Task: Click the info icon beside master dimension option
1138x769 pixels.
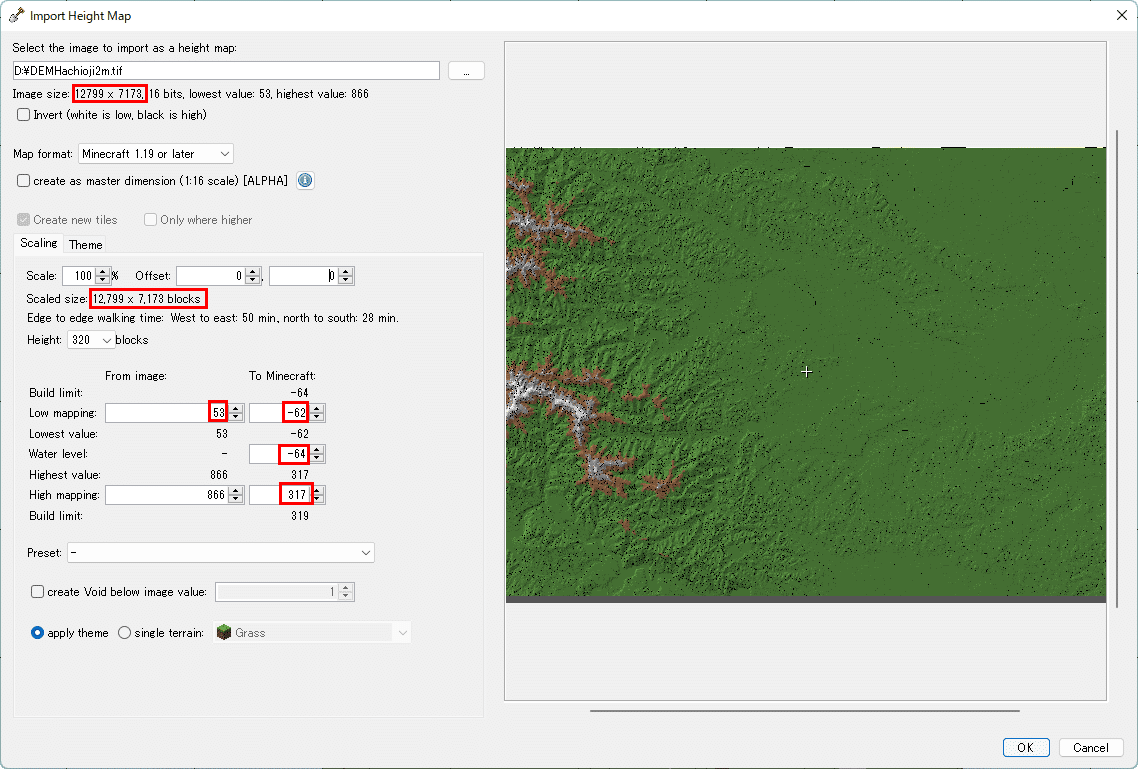Action: [x=304, y=180]
